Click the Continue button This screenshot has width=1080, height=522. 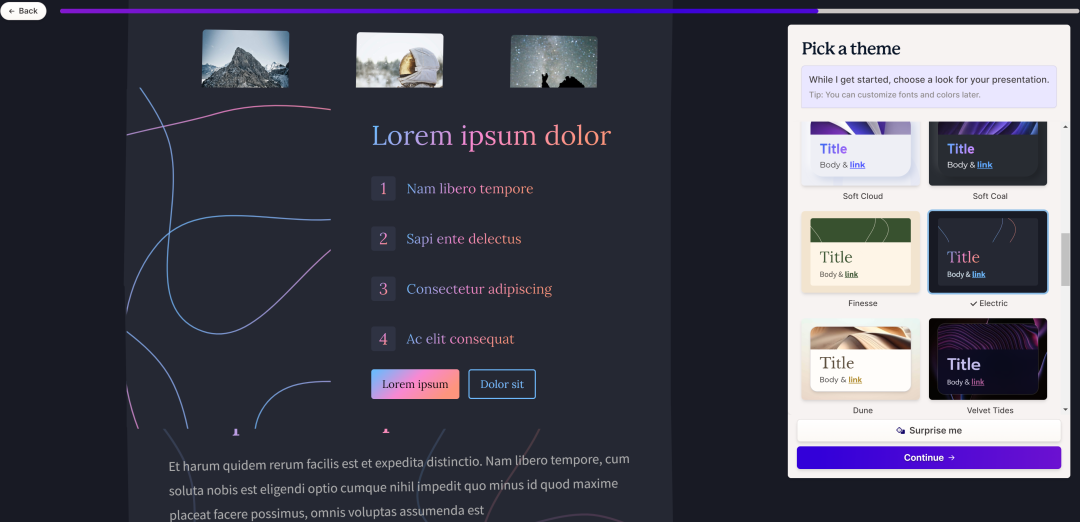[x=928, y=457]
